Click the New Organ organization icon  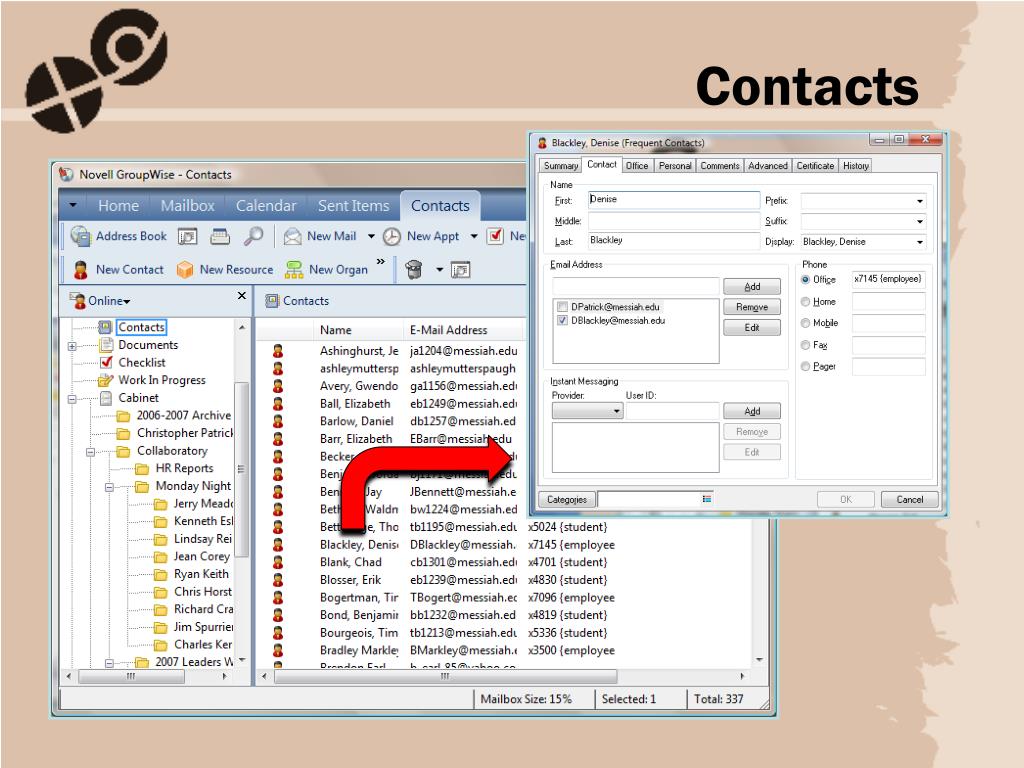pos(294,270)
